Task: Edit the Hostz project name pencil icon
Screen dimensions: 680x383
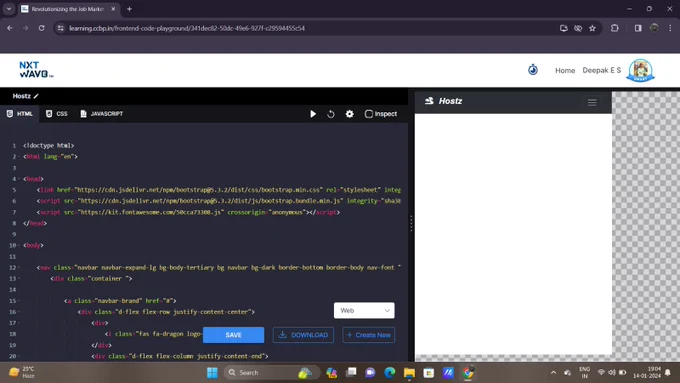Action: [x=36, y=96]
